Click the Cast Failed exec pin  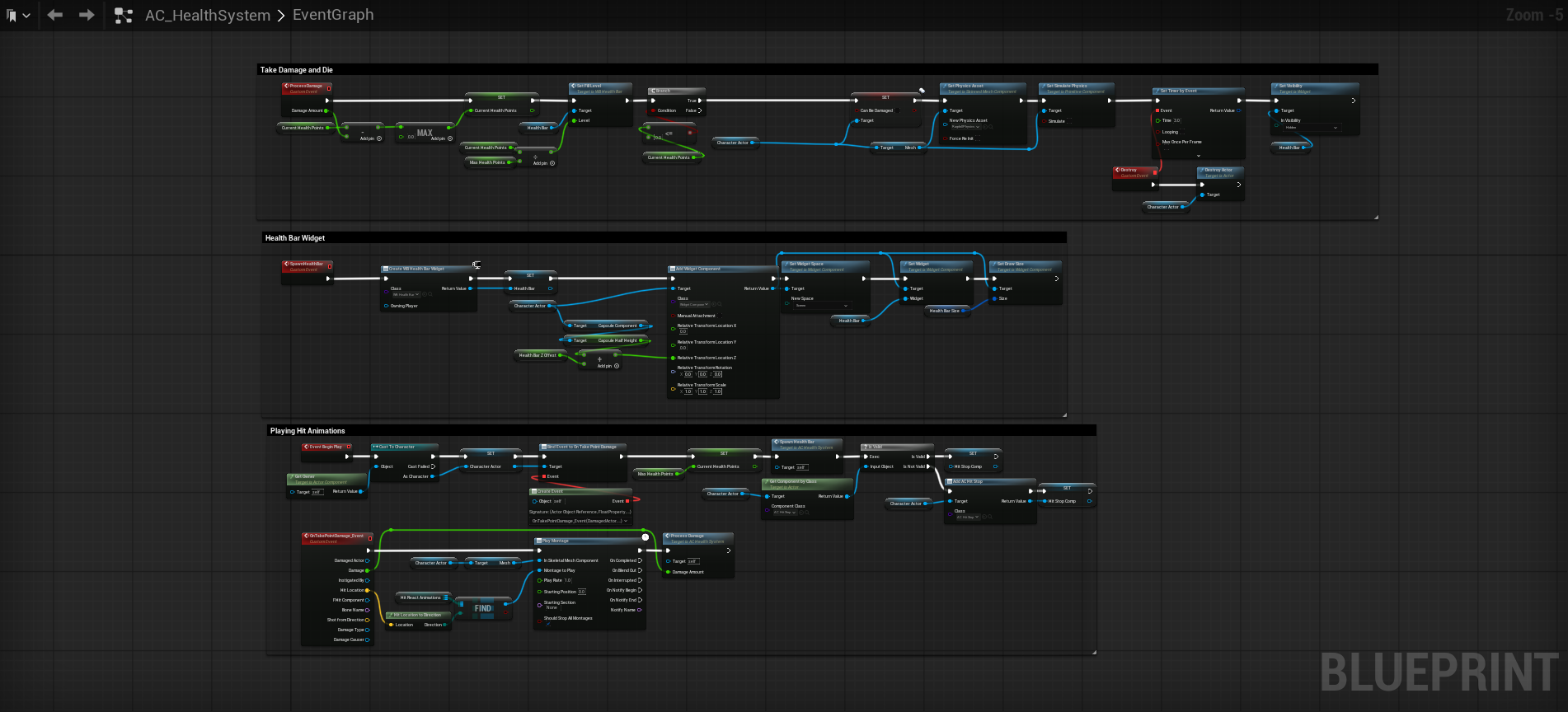point(433,466)
